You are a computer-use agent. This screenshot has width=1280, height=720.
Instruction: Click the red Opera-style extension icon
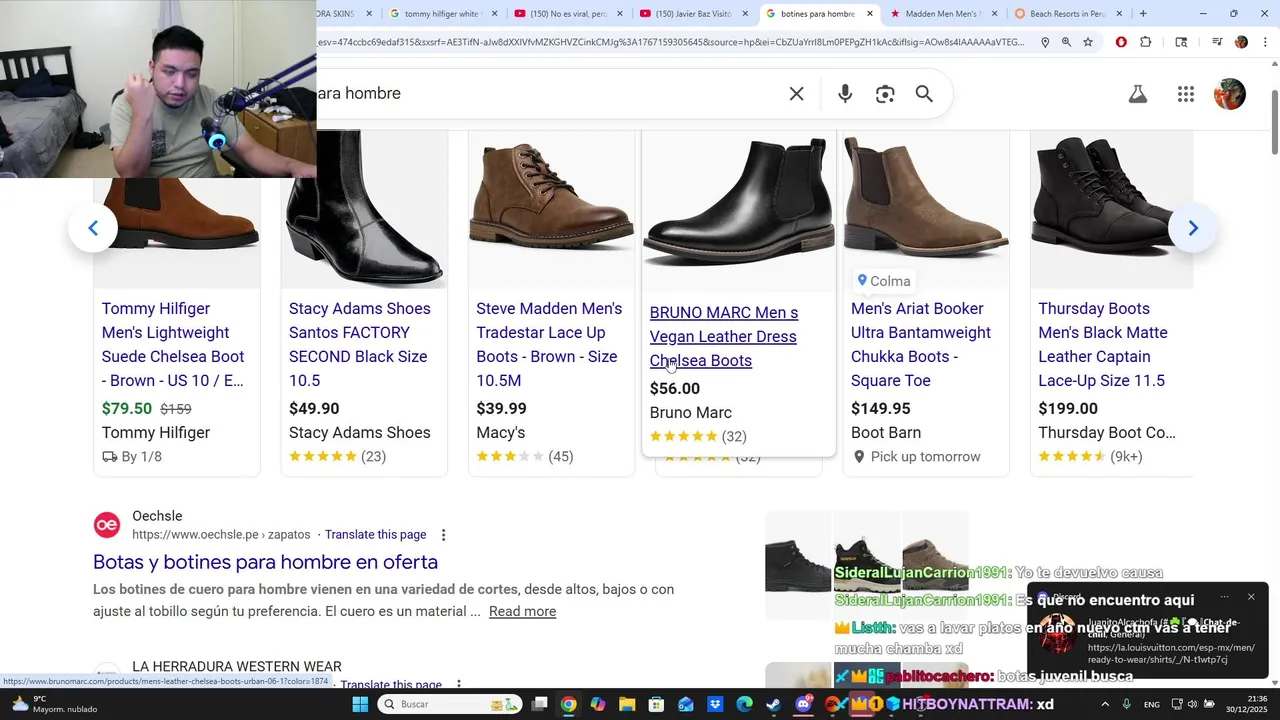click(x=1121, y=42)
